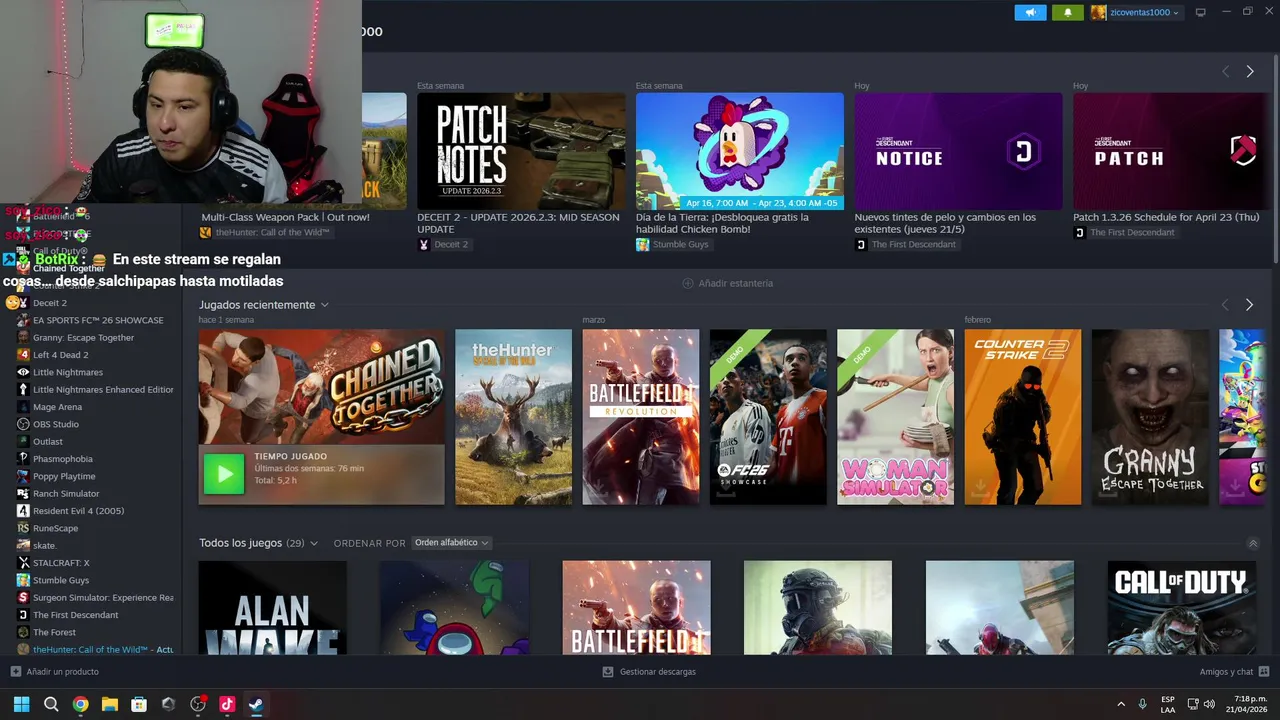Open the Orden alfabético sort dropdown
The width and height of the screenshot is (1280, 720).
click(x=451, y=543)
